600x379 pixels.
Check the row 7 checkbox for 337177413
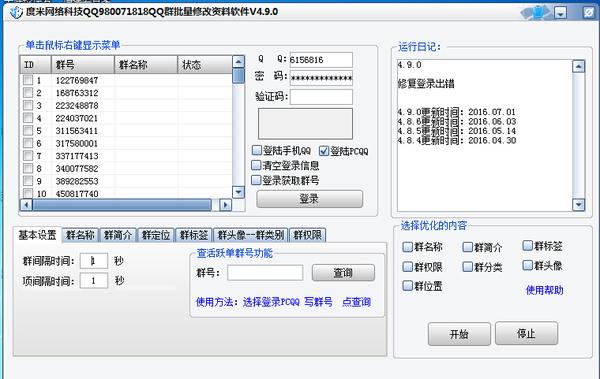(28, 156)
